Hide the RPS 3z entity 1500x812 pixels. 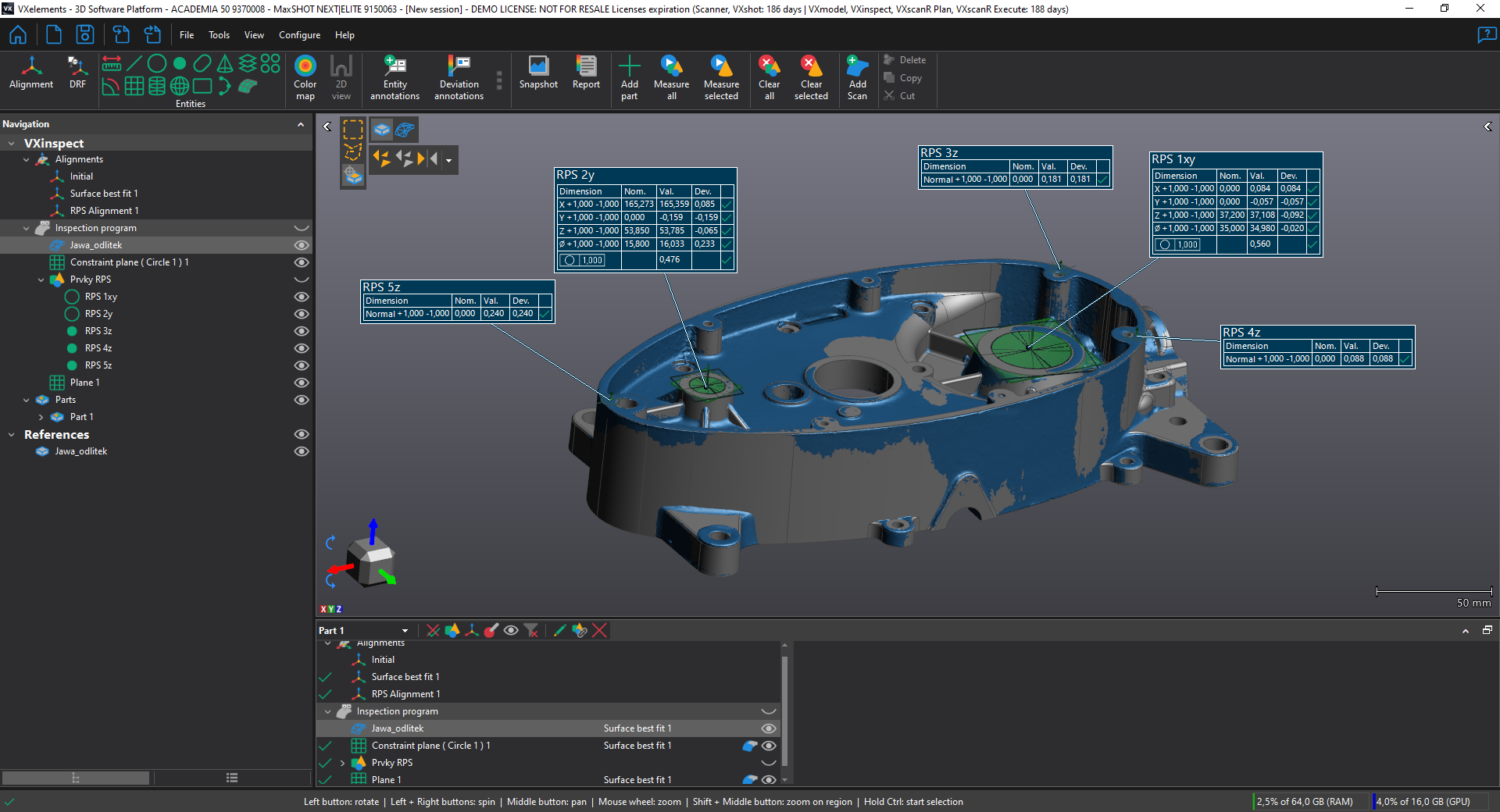click(301, 331)
